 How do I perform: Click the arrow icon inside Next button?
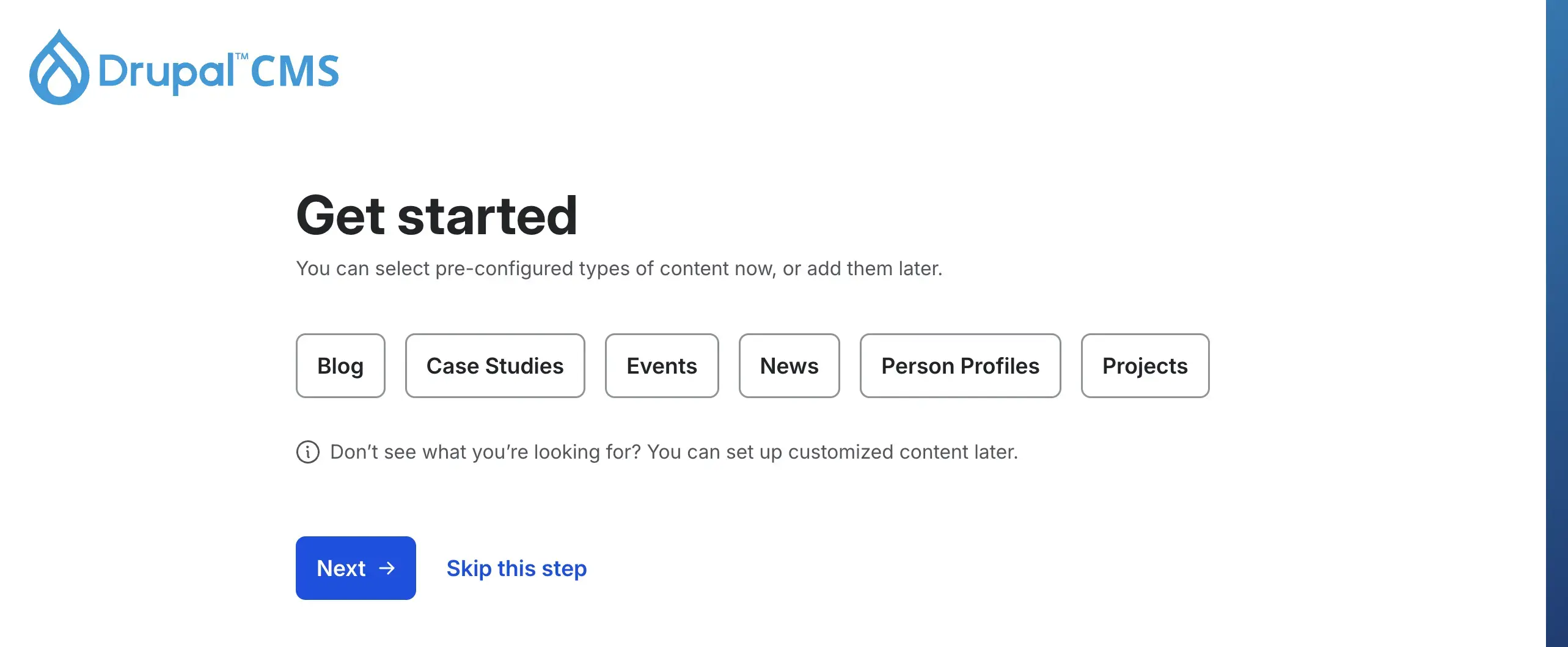387,568
